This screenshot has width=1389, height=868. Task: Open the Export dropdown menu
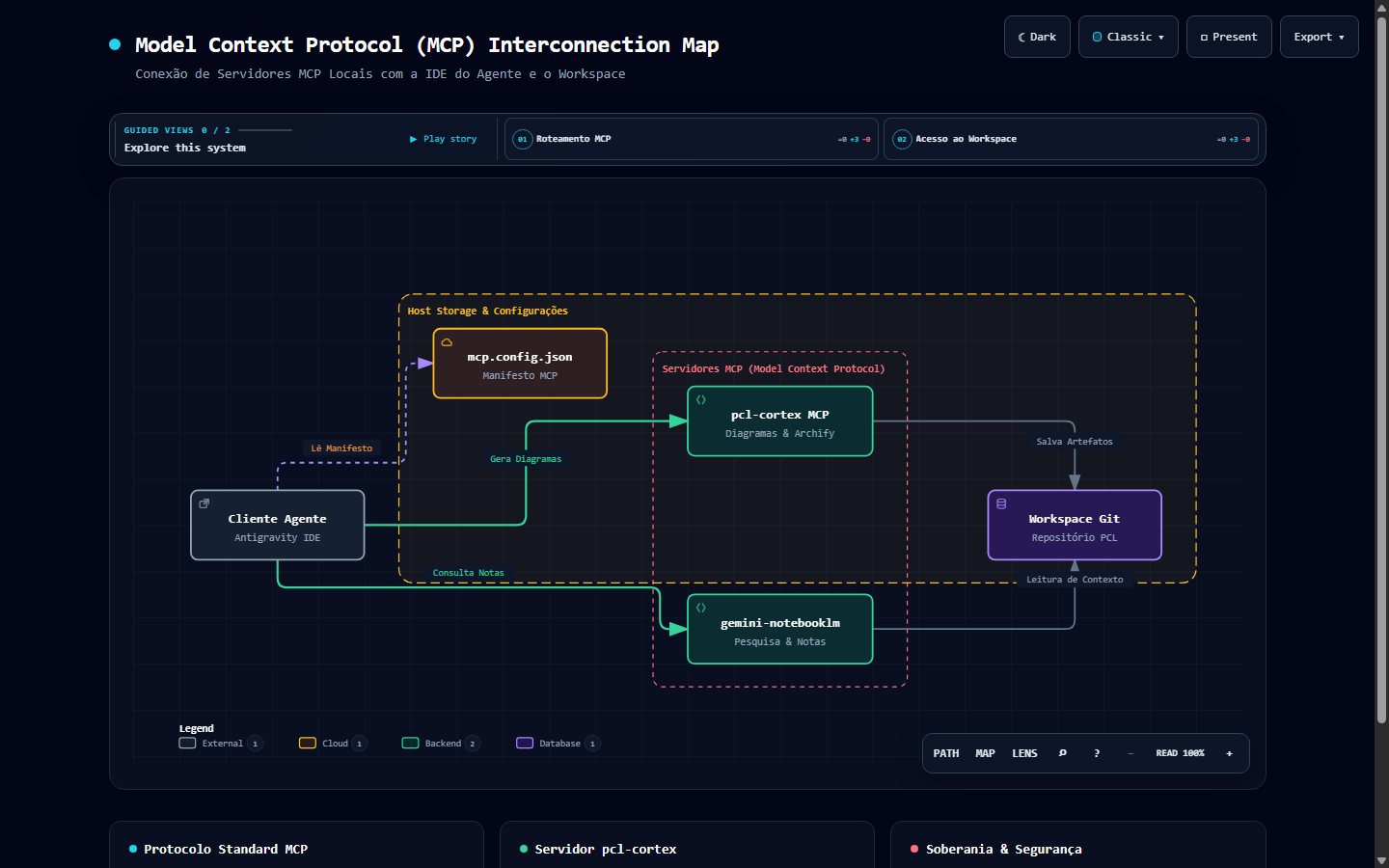point(1320,37)
